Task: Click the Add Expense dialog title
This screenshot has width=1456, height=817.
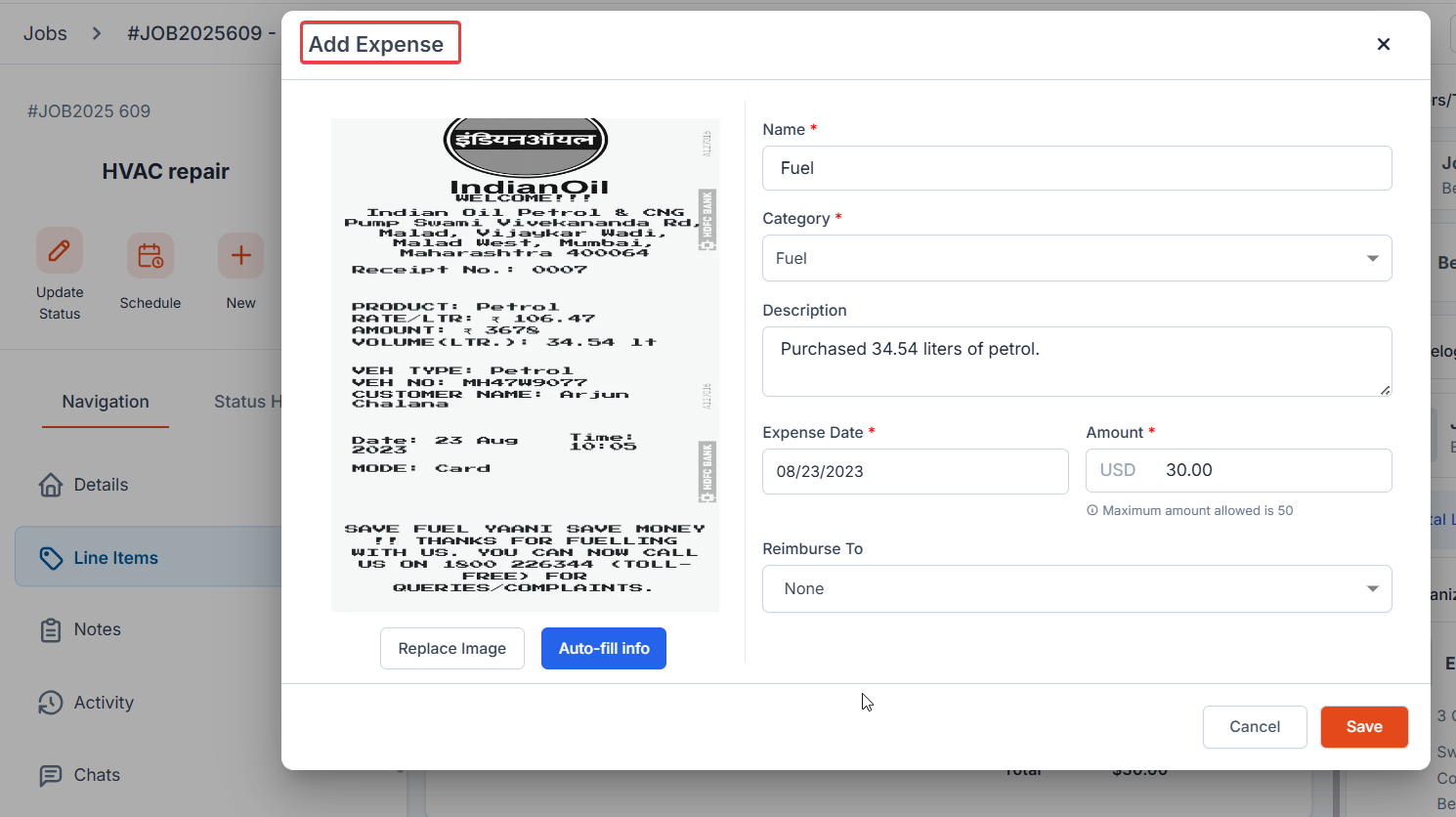Action: pyautogui.click(x=376, y=44)
